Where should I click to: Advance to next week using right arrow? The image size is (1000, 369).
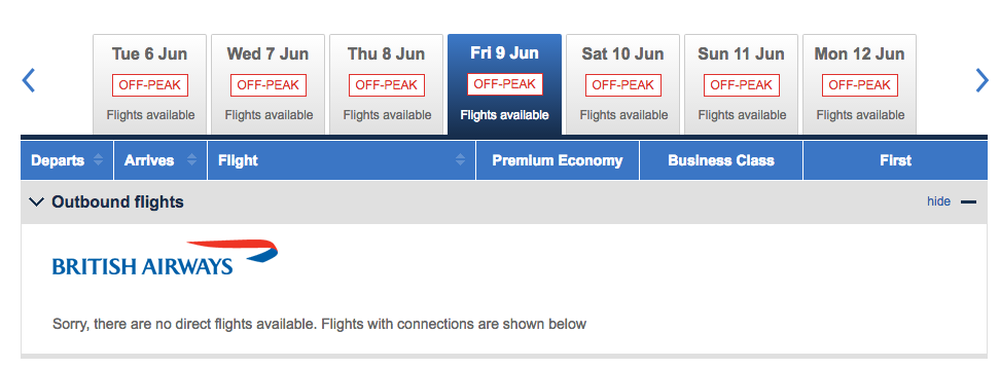[982, 81]
